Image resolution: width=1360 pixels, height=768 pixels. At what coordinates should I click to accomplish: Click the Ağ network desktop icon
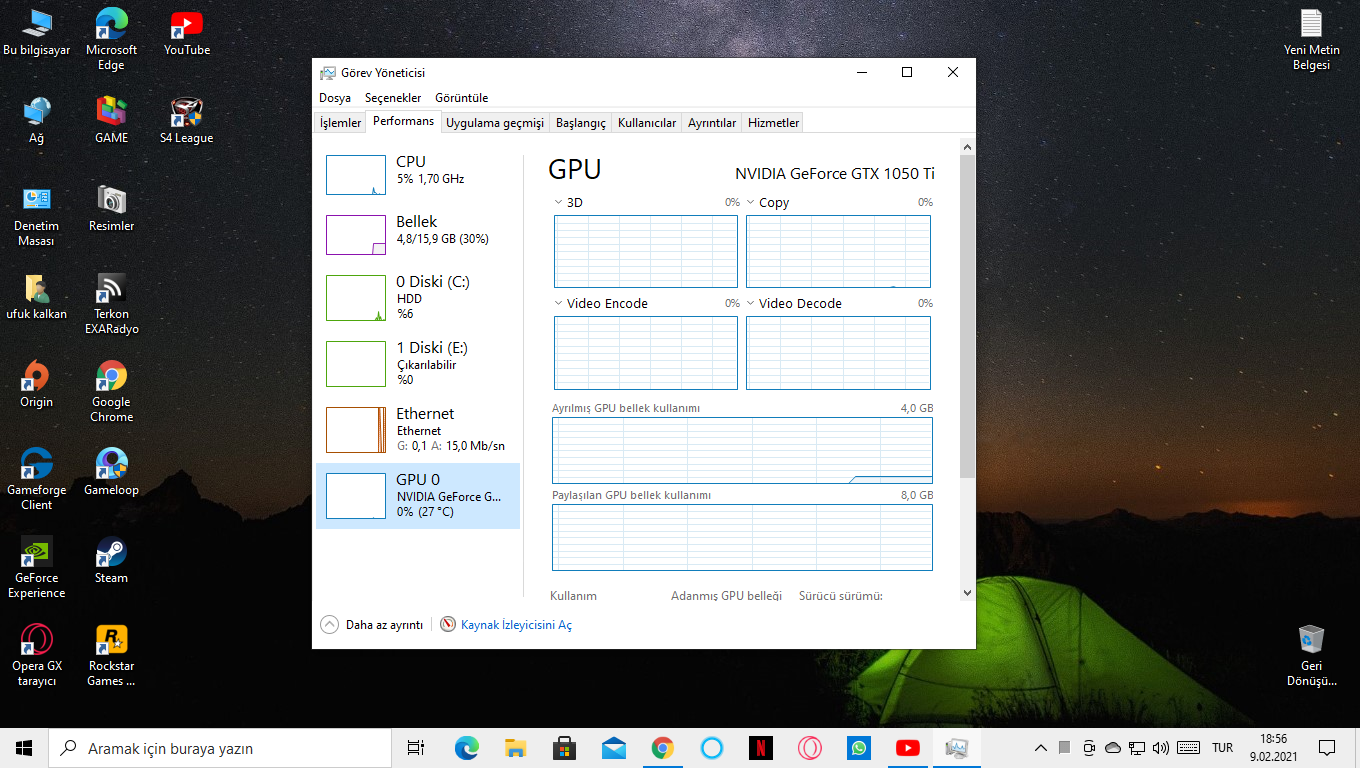[37, 121]
